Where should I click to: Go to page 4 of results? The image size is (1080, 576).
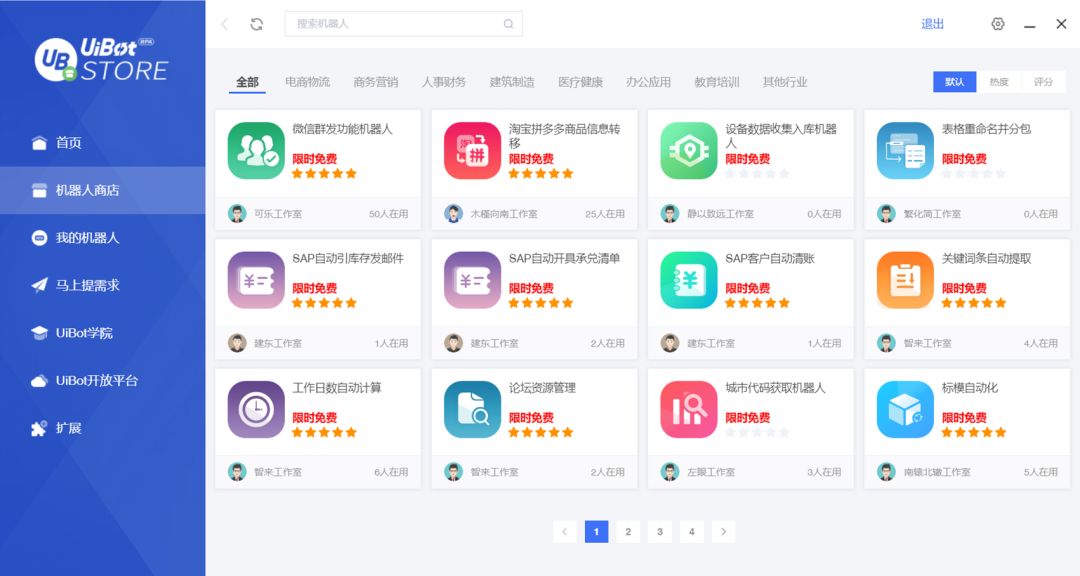pos(692,531)
